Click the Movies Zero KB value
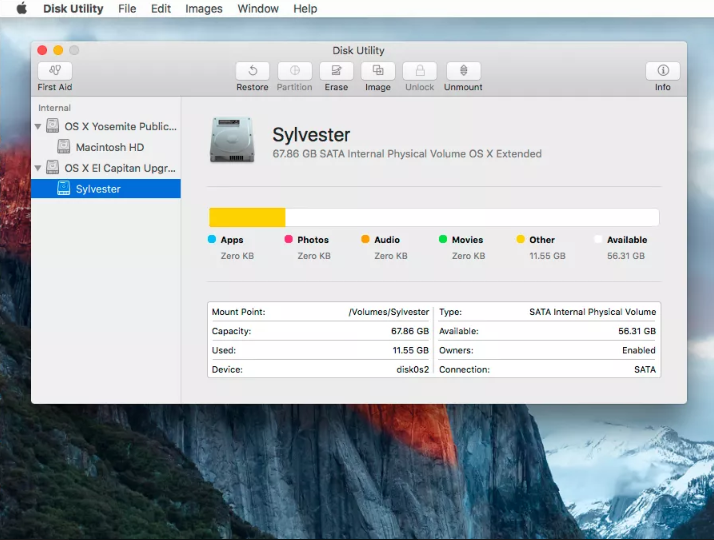The width and height of the screenshot is (714, 540). [469, 256]
